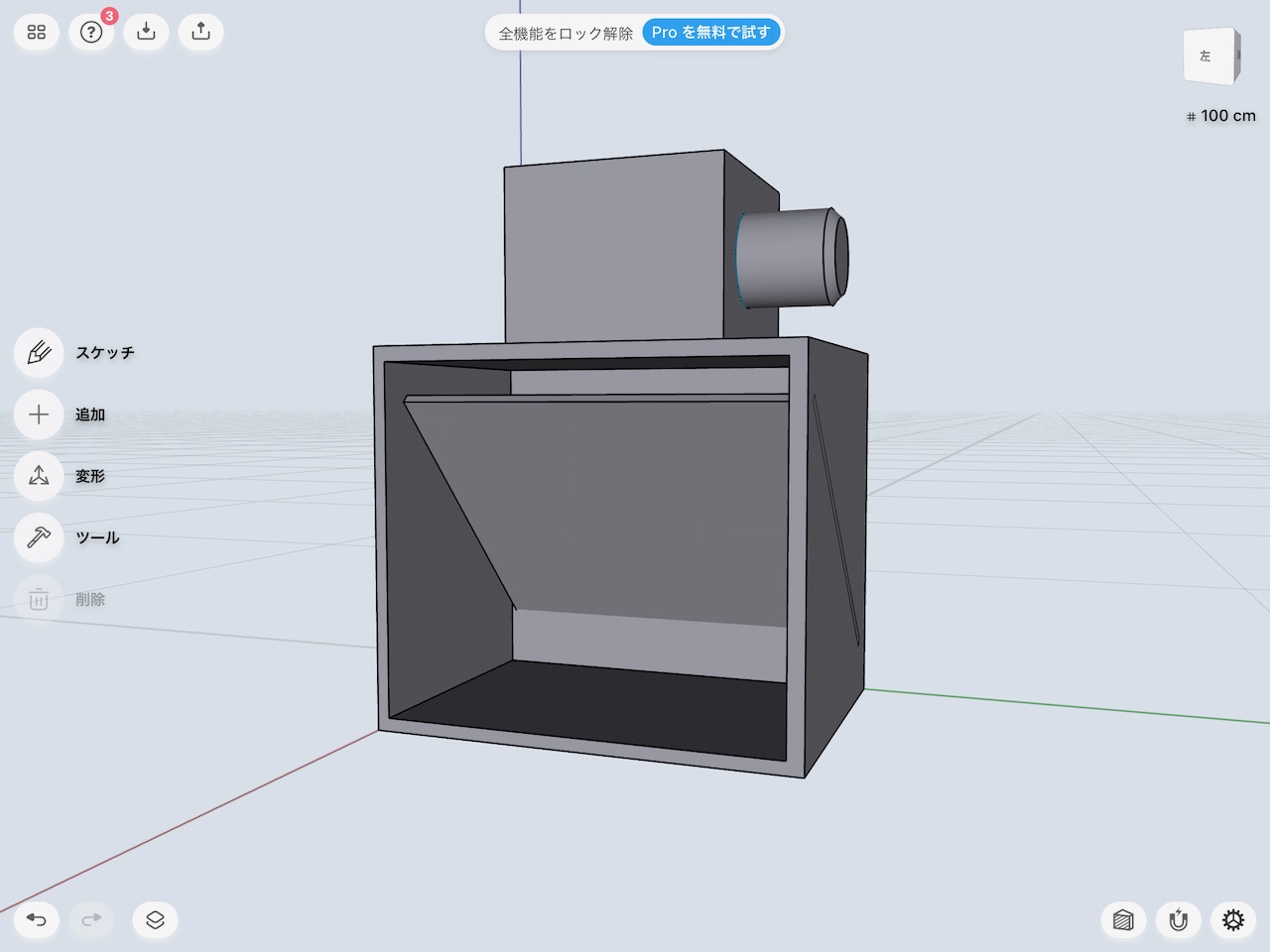Image resolution: width=1270 pixels, height=952 pixels.
Task: Click 'Pro を無料で試す' button
Action: 711,33
